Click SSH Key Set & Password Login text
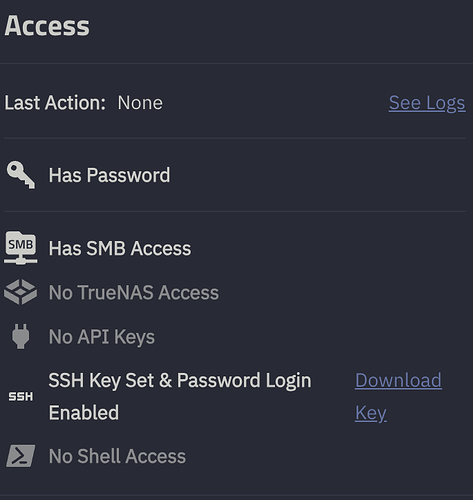 180,380
